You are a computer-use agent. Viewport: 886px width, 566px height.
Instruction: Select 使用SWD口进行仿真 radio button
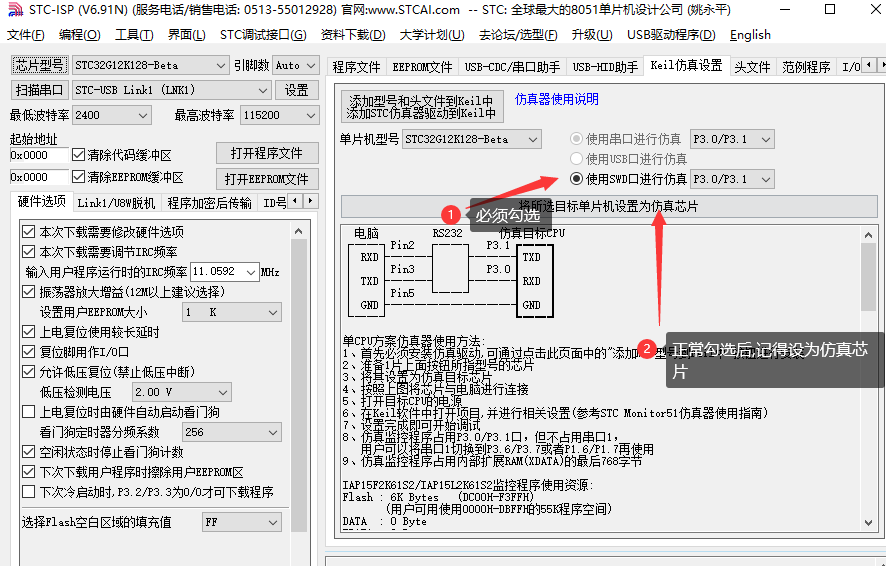point(576,179)
